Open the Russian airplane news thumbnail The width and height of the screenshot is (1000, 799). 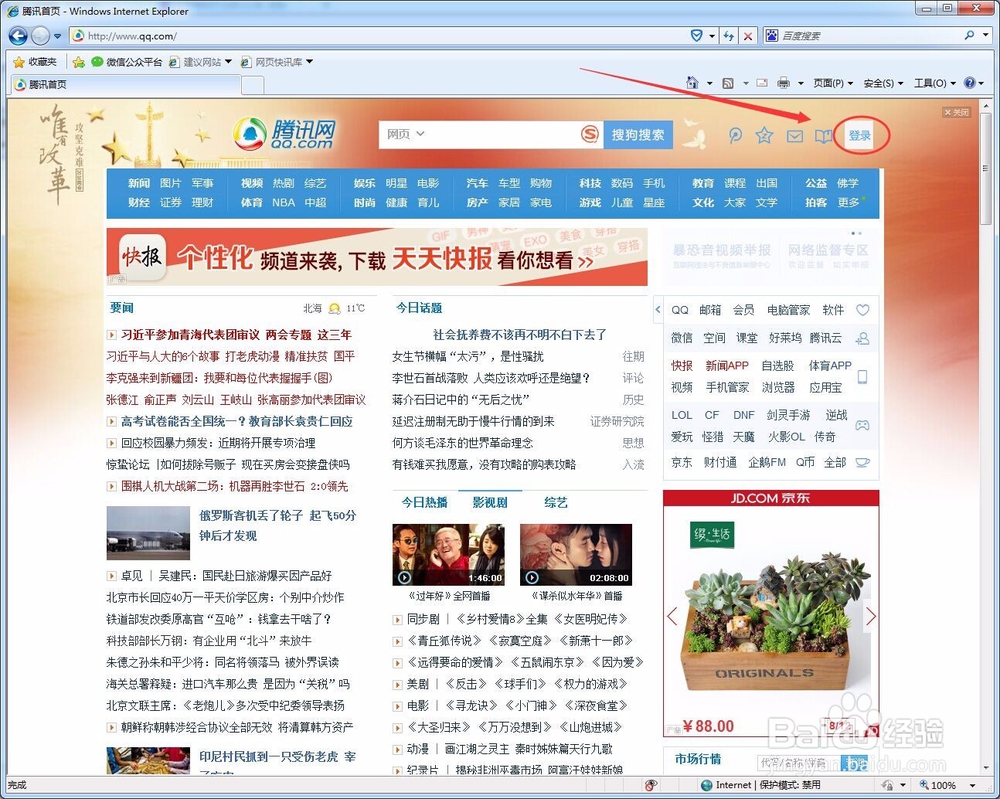tap(148, 533)
